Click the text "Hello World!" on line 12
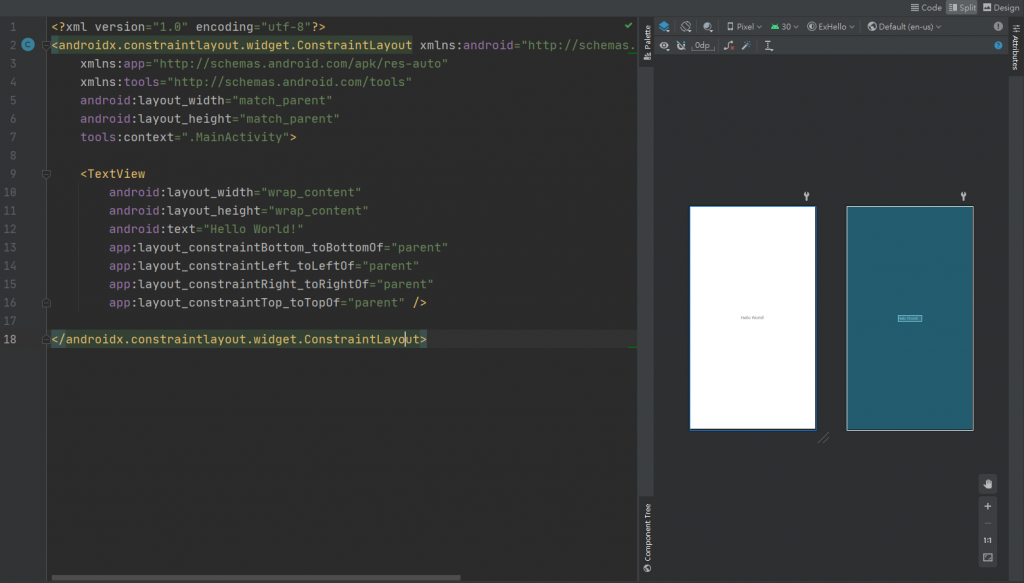This screenshot has height=583, width=1024. pos(253,229)
